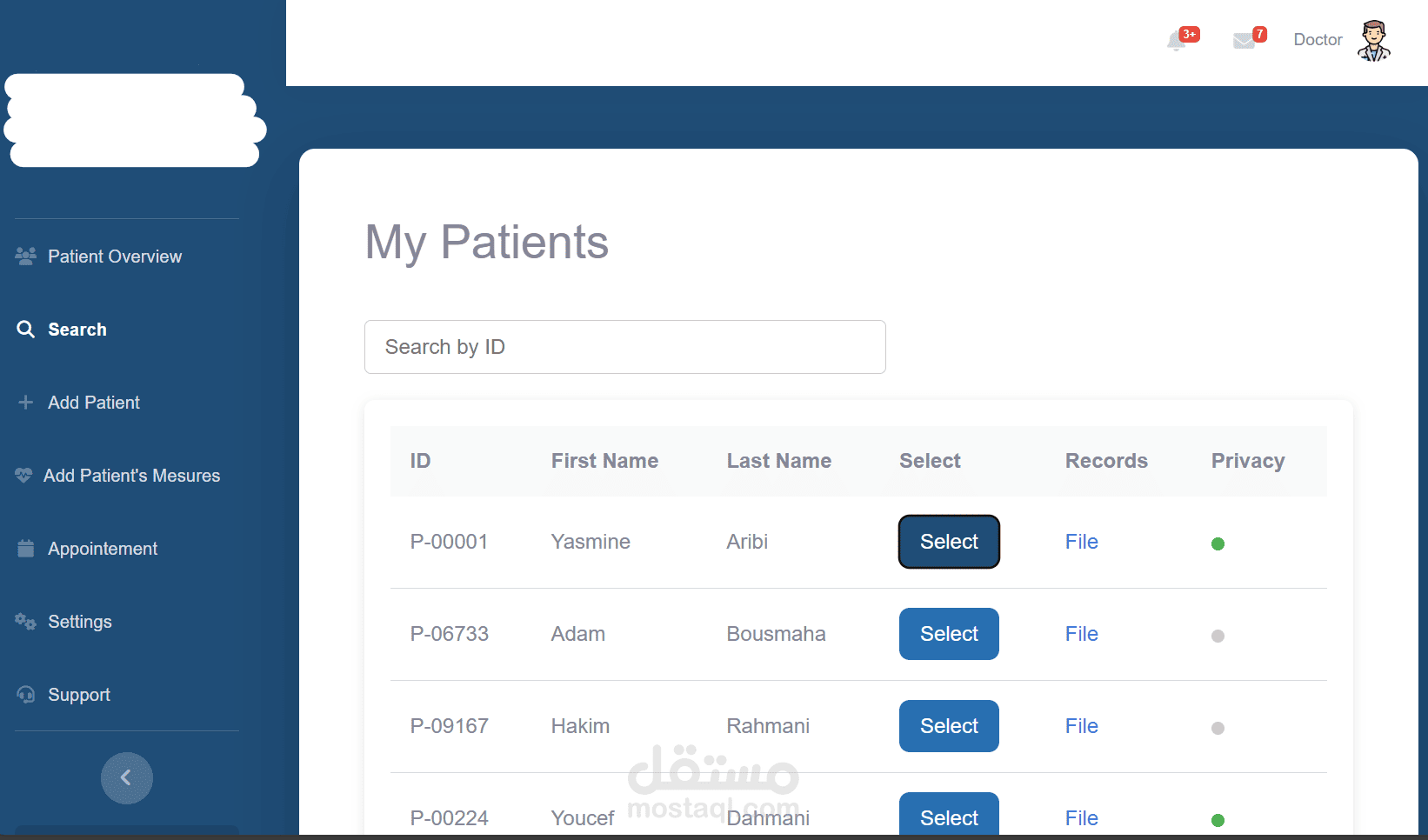The image size is (1428, 840).
Task: Open the File link for Hakim Rahmani
Action: click(1081, 726)
